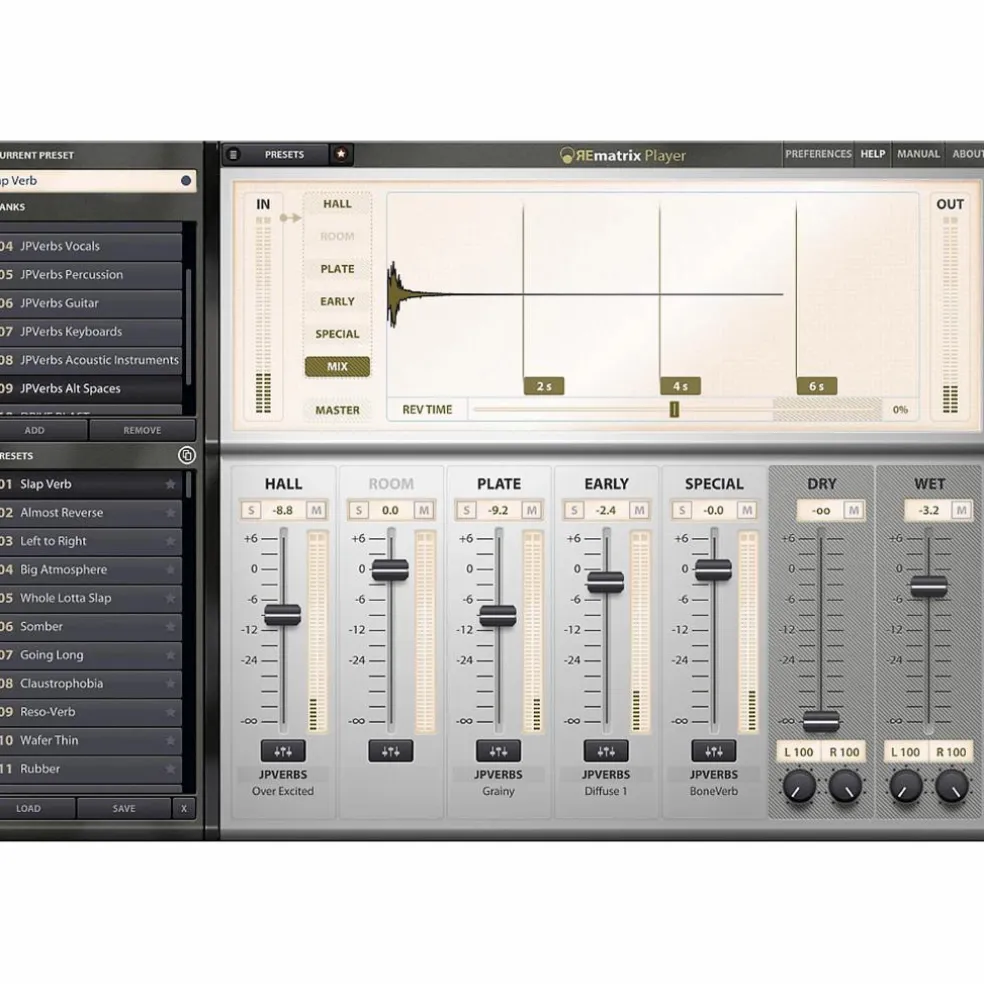Solo the SPECIAL channel
This screenshot has height=984, width=984.
[x=682, y=510]
